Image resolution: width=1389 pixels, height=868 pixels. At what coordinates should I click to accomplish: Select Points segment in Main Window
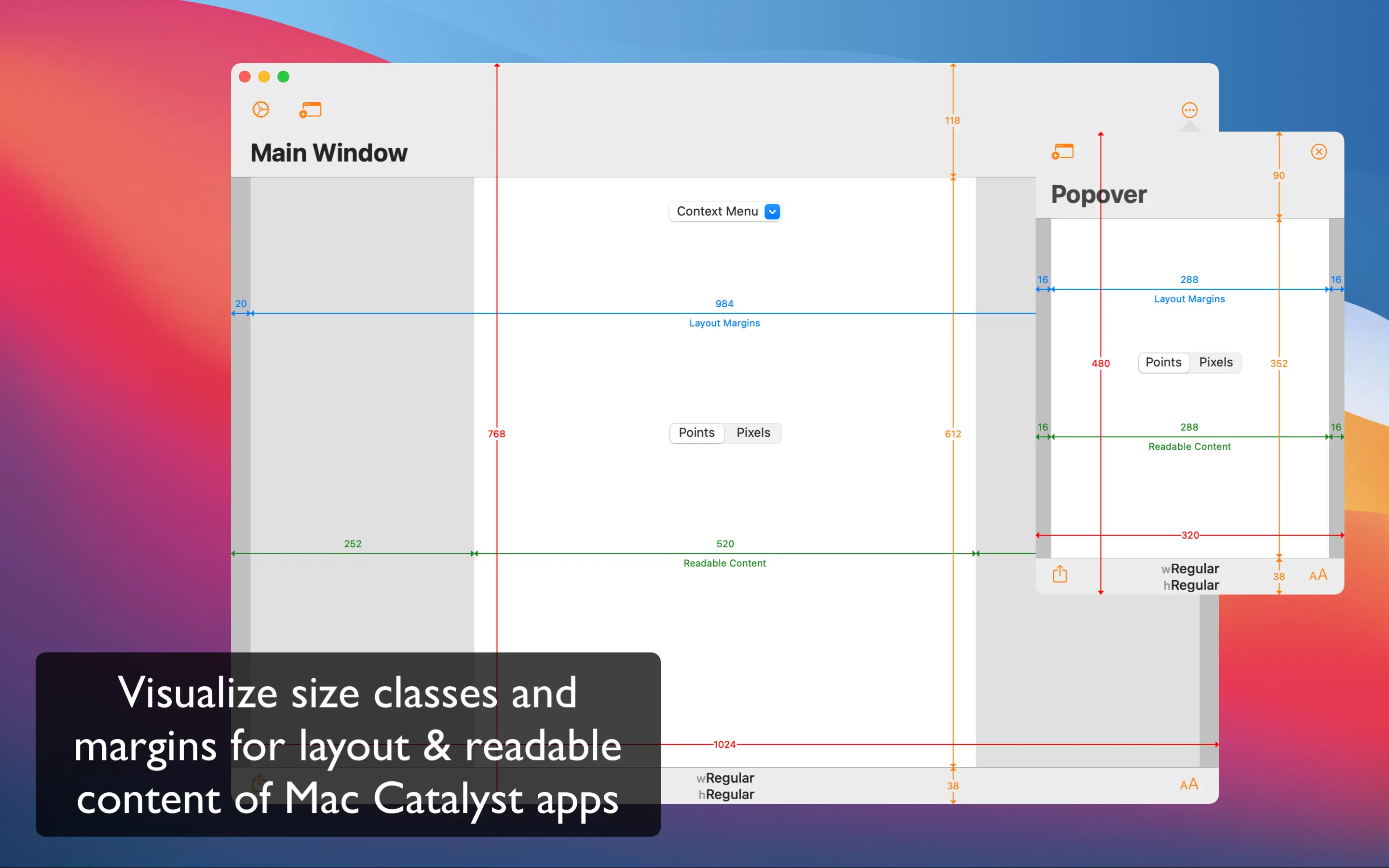click(x=696, y=433)
